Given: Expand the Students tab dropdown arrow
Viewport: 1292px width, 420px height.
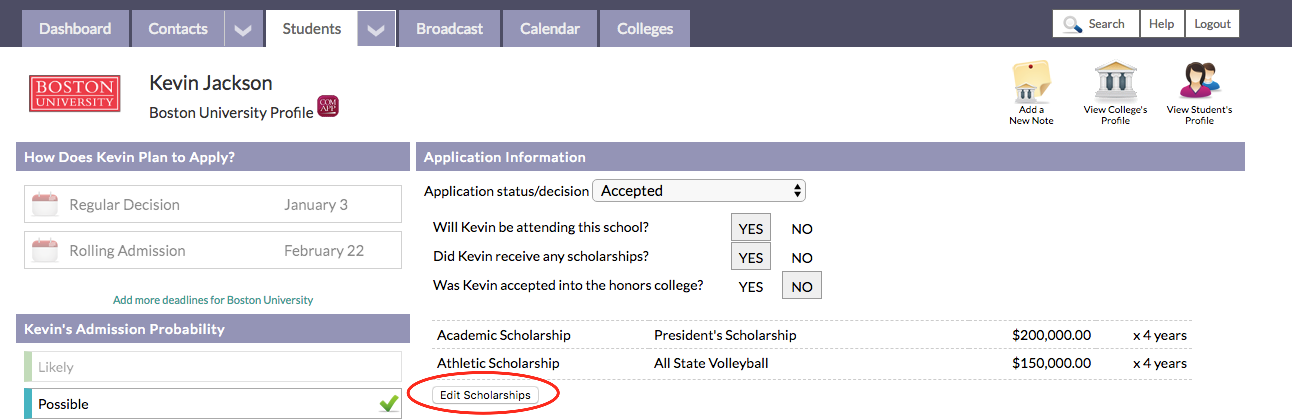Looking at the screenshot, I should [376, 29].
